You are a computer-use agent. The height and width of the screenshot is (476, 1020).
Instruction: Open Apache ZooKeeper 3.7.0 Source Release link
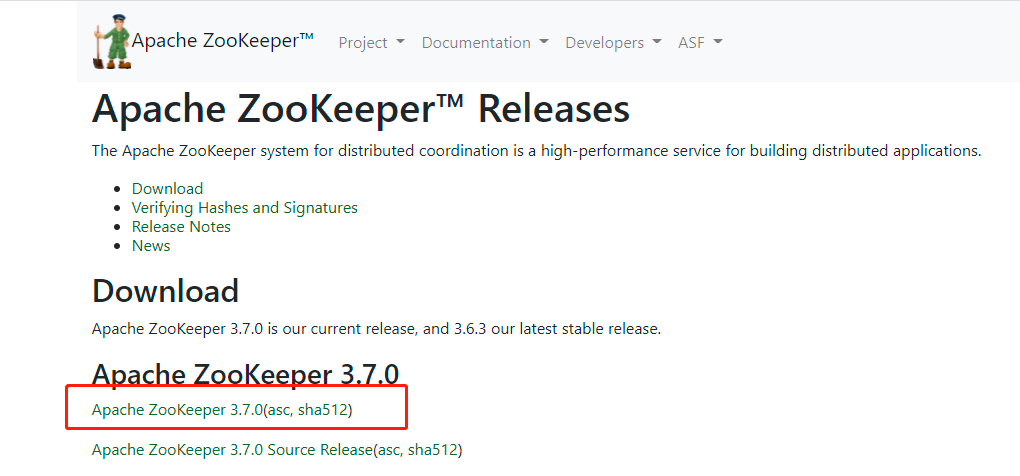232,450
